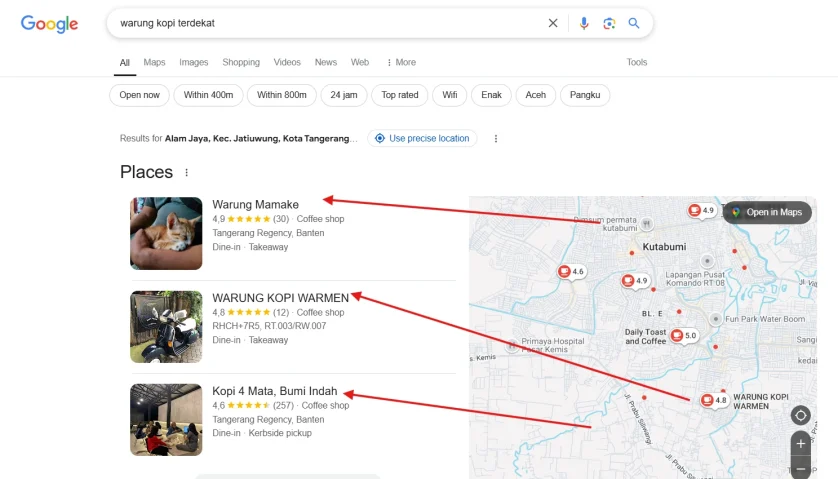Click Primaya Hospital Pasar Kemis label
This screenshot has height=479, width=838.
point(553,345)
